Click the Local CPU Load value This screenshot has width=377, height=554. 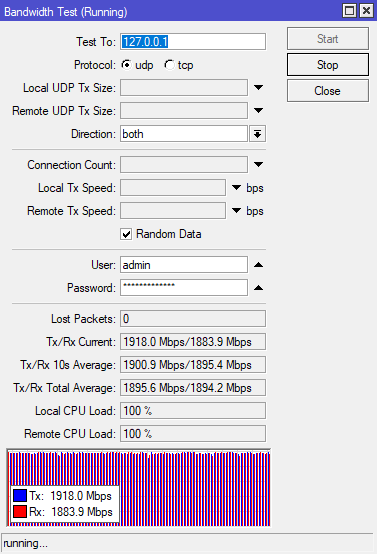tap(193, 411)
